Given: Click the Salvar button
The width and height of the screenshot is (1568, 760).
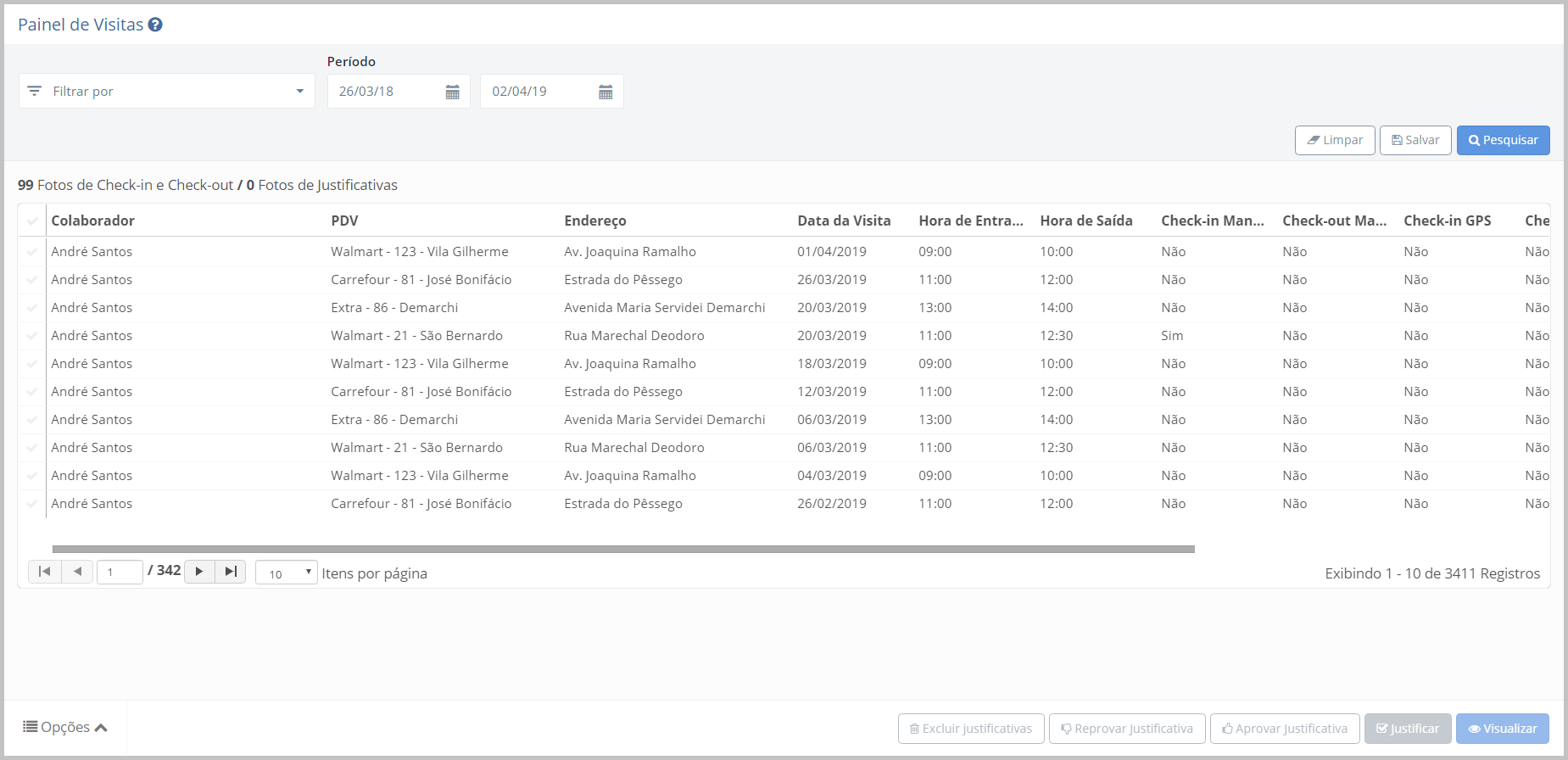Looking at the screenshot, I should (1415, 140).
